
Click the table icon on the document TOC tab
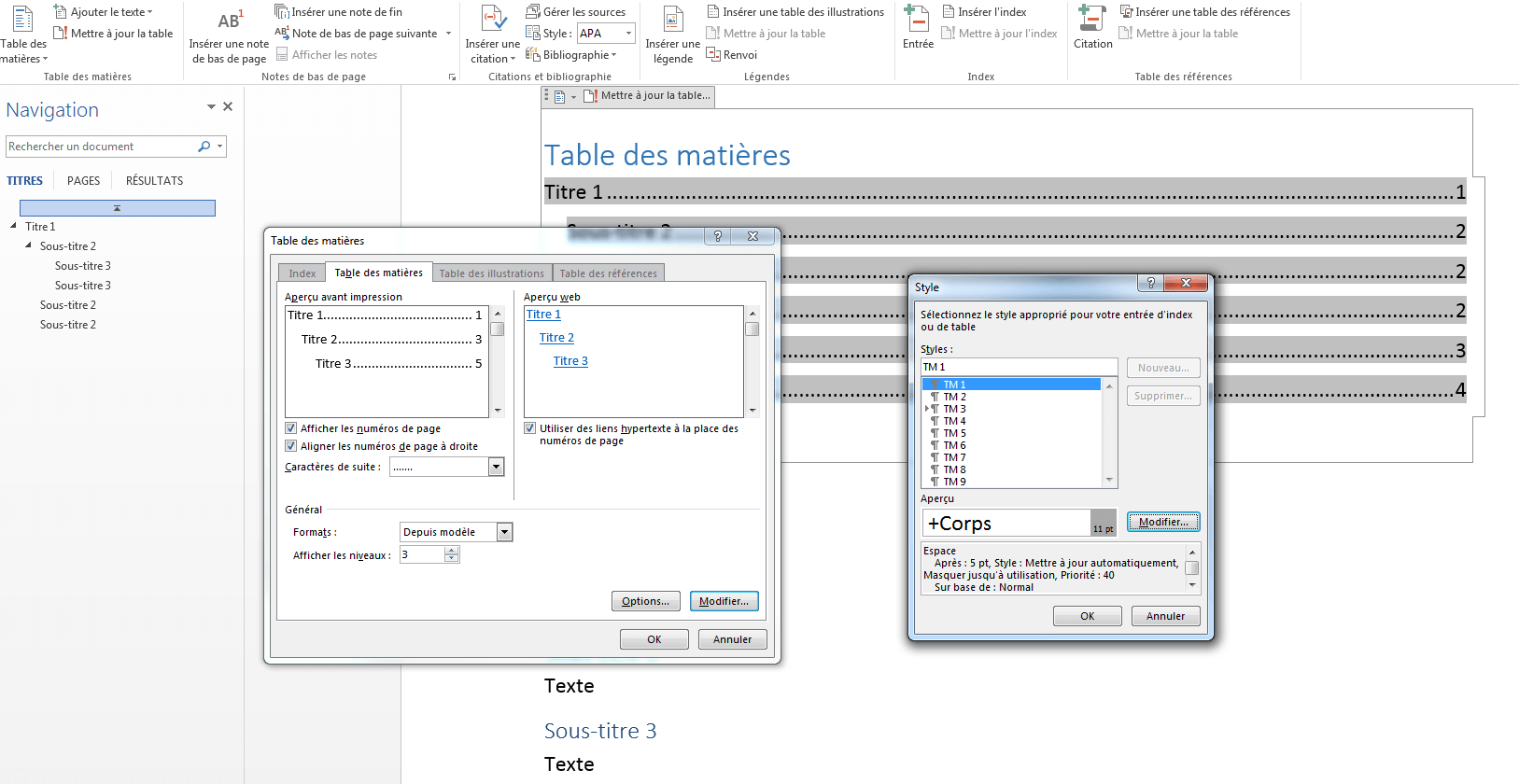[x=559, y=96]
